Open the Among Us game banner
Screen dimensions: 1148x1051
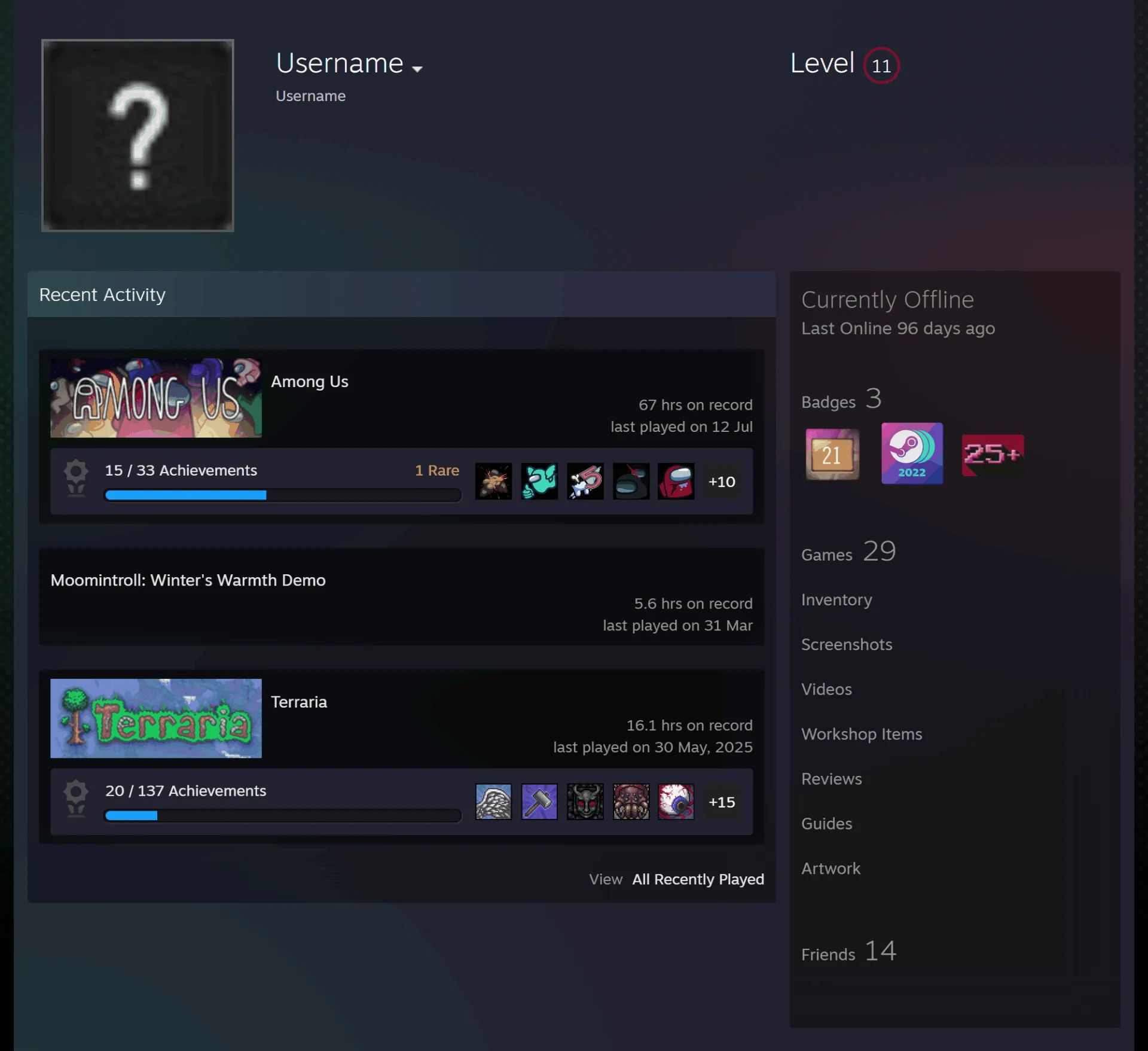[156, 398]
